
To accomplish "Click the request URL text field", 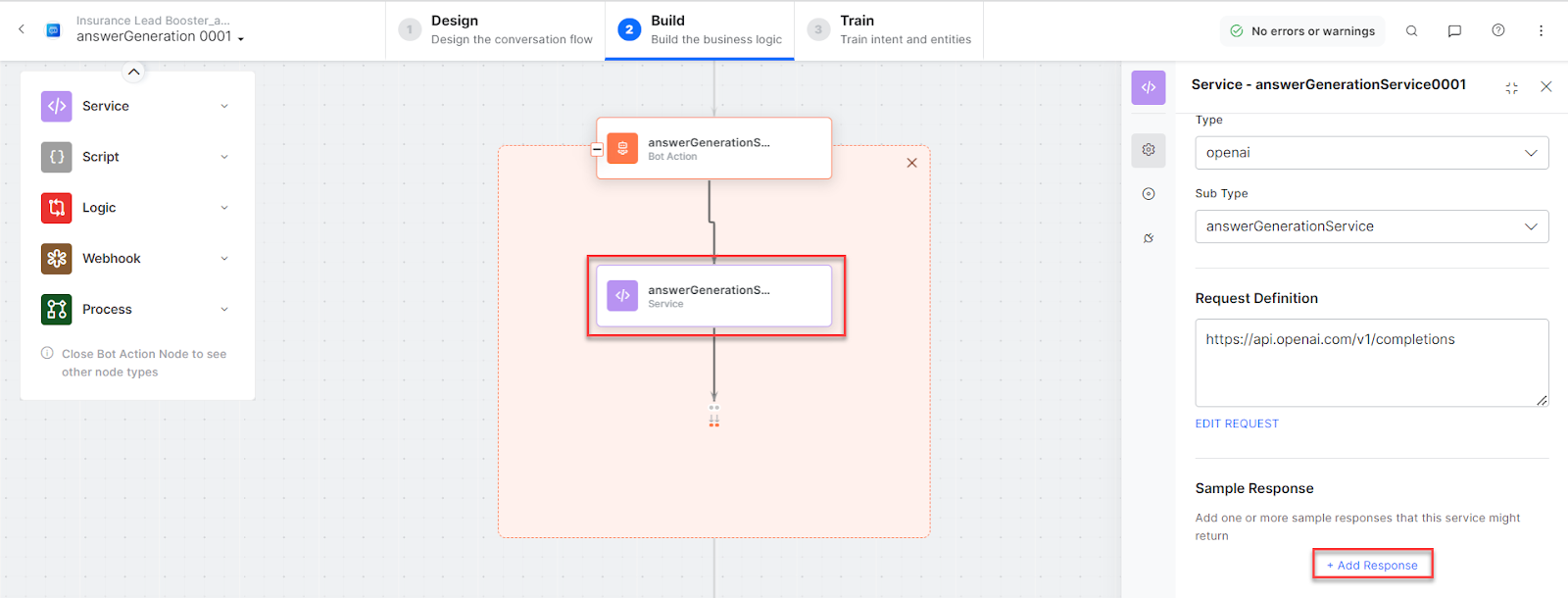I will (x=1371, y=363).
